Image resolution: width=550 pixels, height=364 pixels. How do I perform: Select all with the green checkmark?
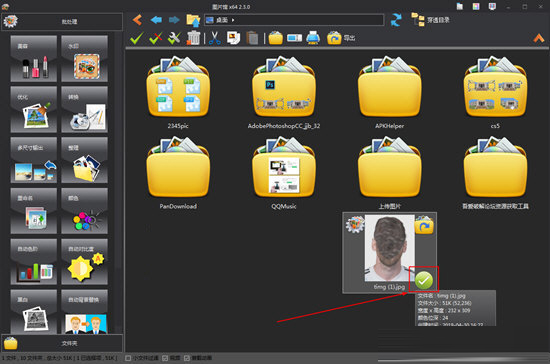pos(137,38)
